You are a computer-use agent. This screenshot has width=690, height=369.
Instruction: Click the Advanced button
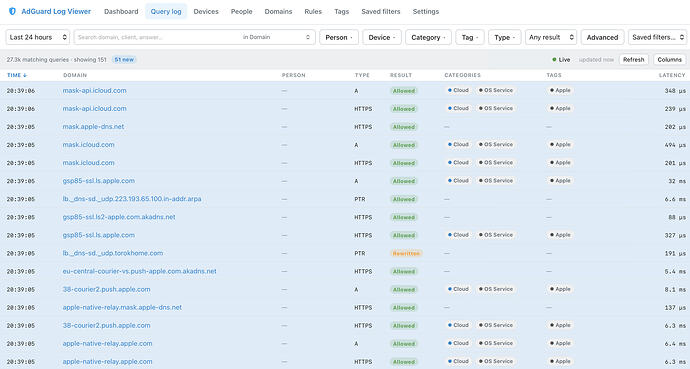click(602, 37)
